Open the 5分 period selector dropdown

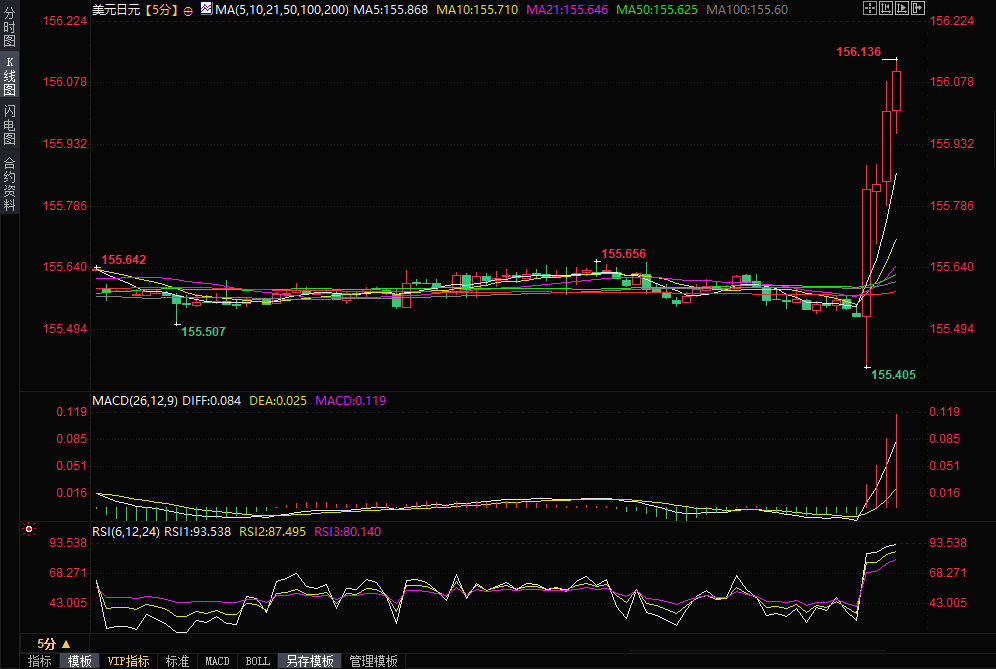54,643
